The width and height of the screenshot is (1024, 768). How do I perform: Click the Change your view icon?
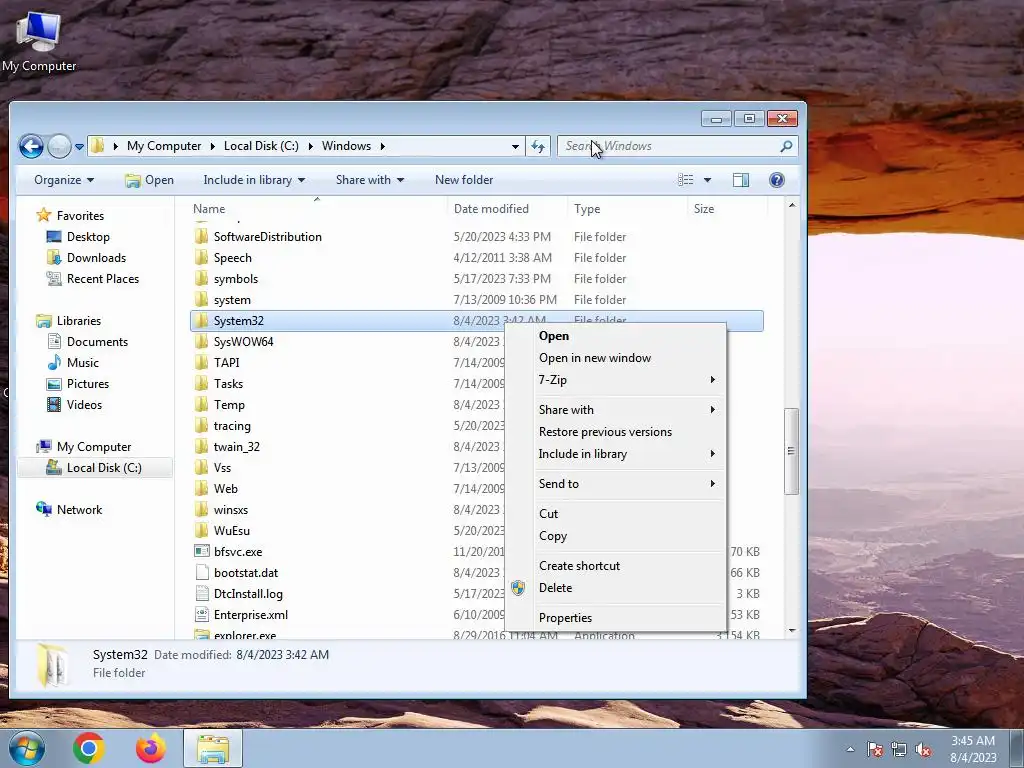coord(685,180)
